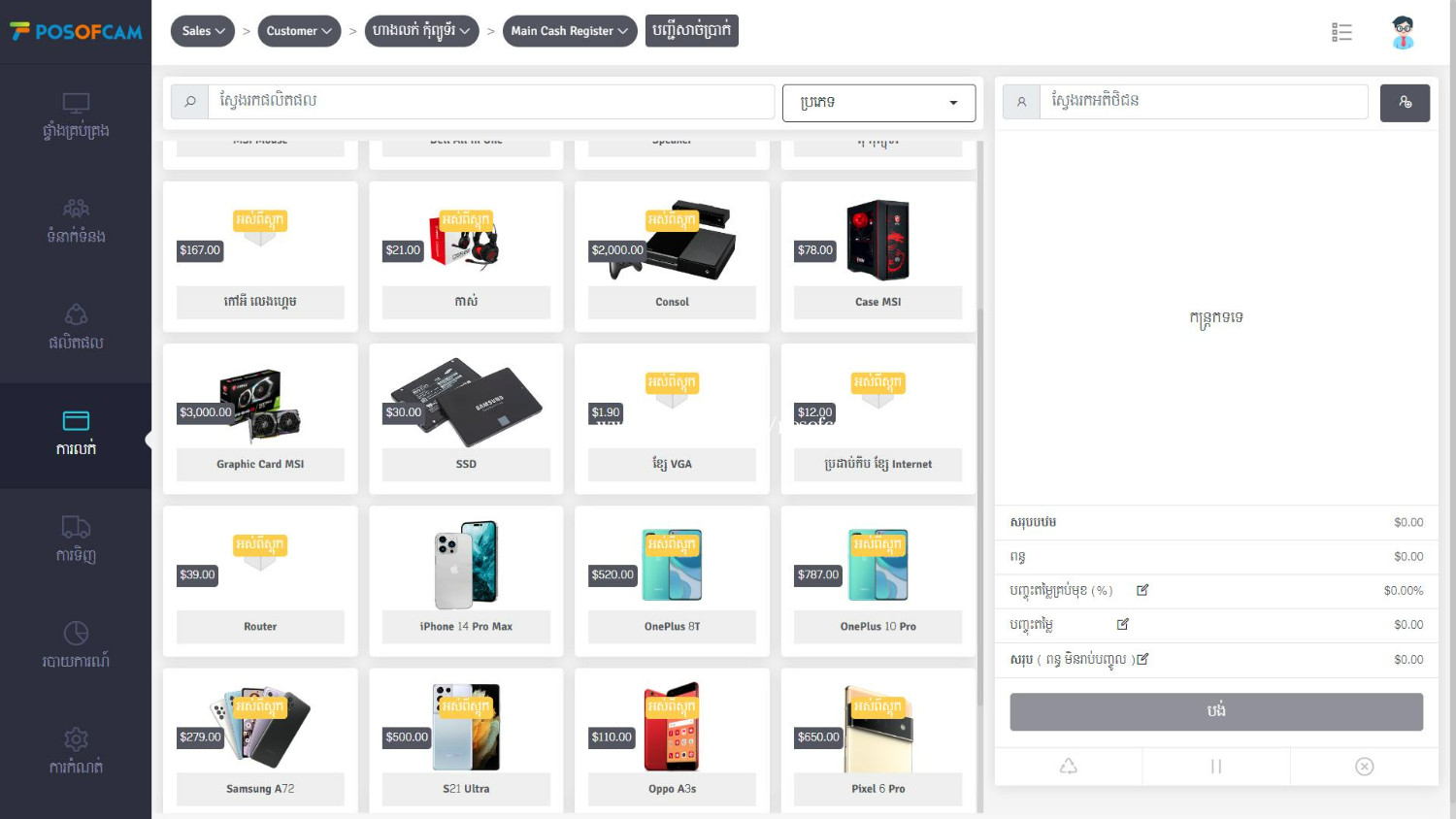
Task: Open the reports pie chart icon
Action: click(x=76, y=633)
